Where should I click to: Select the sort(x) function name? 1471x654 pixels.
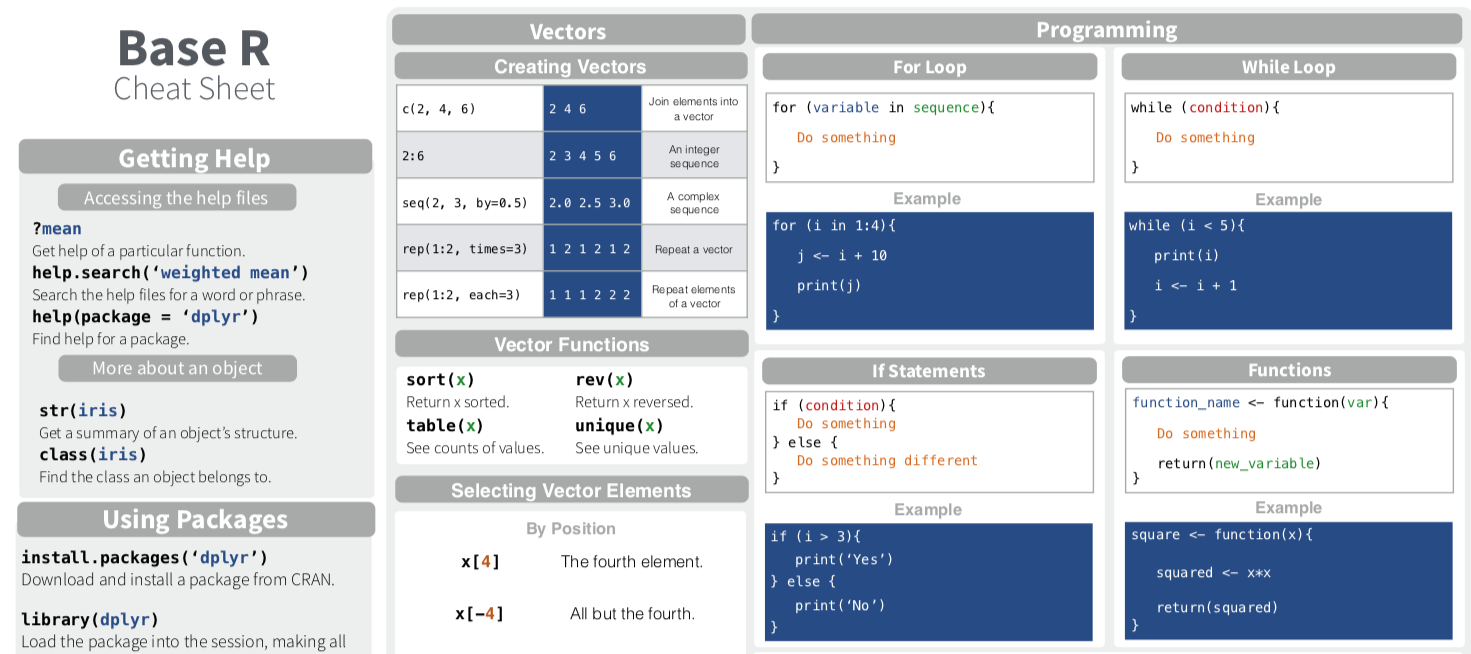pyautogui.click(x=440, y=380)
